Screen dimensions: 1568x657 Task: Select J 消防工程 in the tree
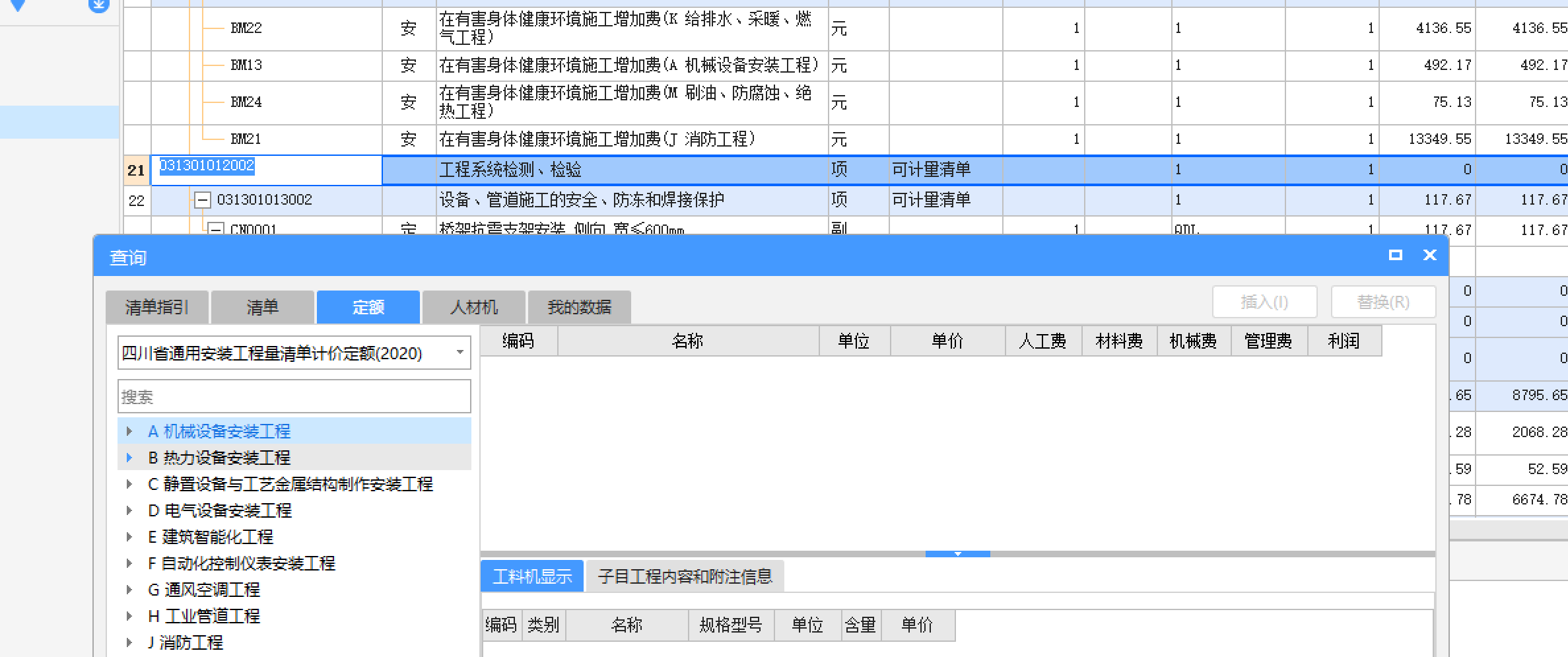tap(186, 642)
